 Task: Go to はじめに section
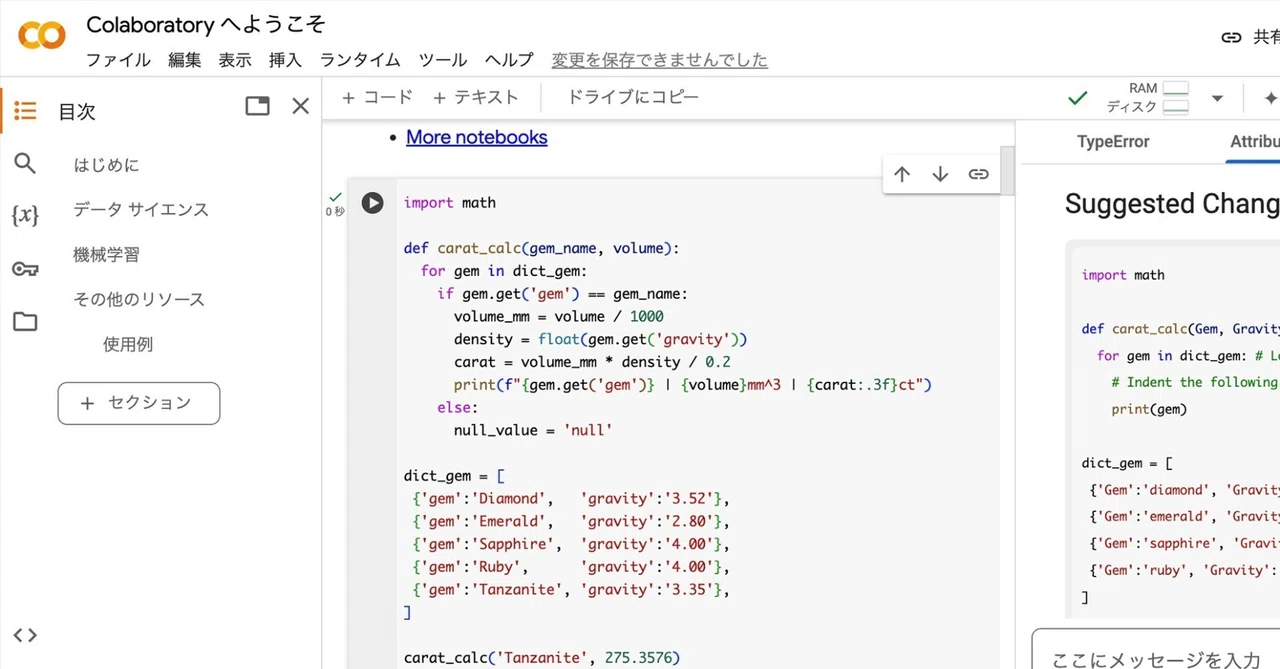pos(106,165)
